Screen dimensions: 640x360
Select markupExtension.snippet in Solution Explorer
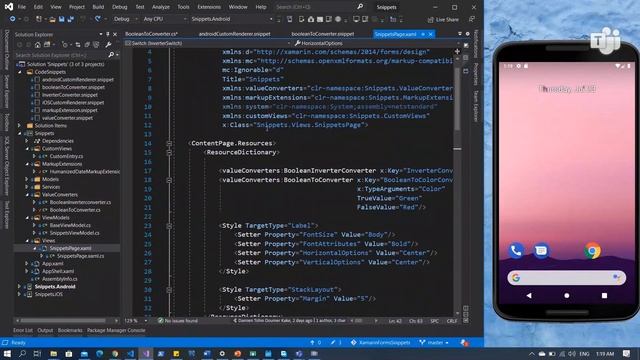tap(69, 110)
